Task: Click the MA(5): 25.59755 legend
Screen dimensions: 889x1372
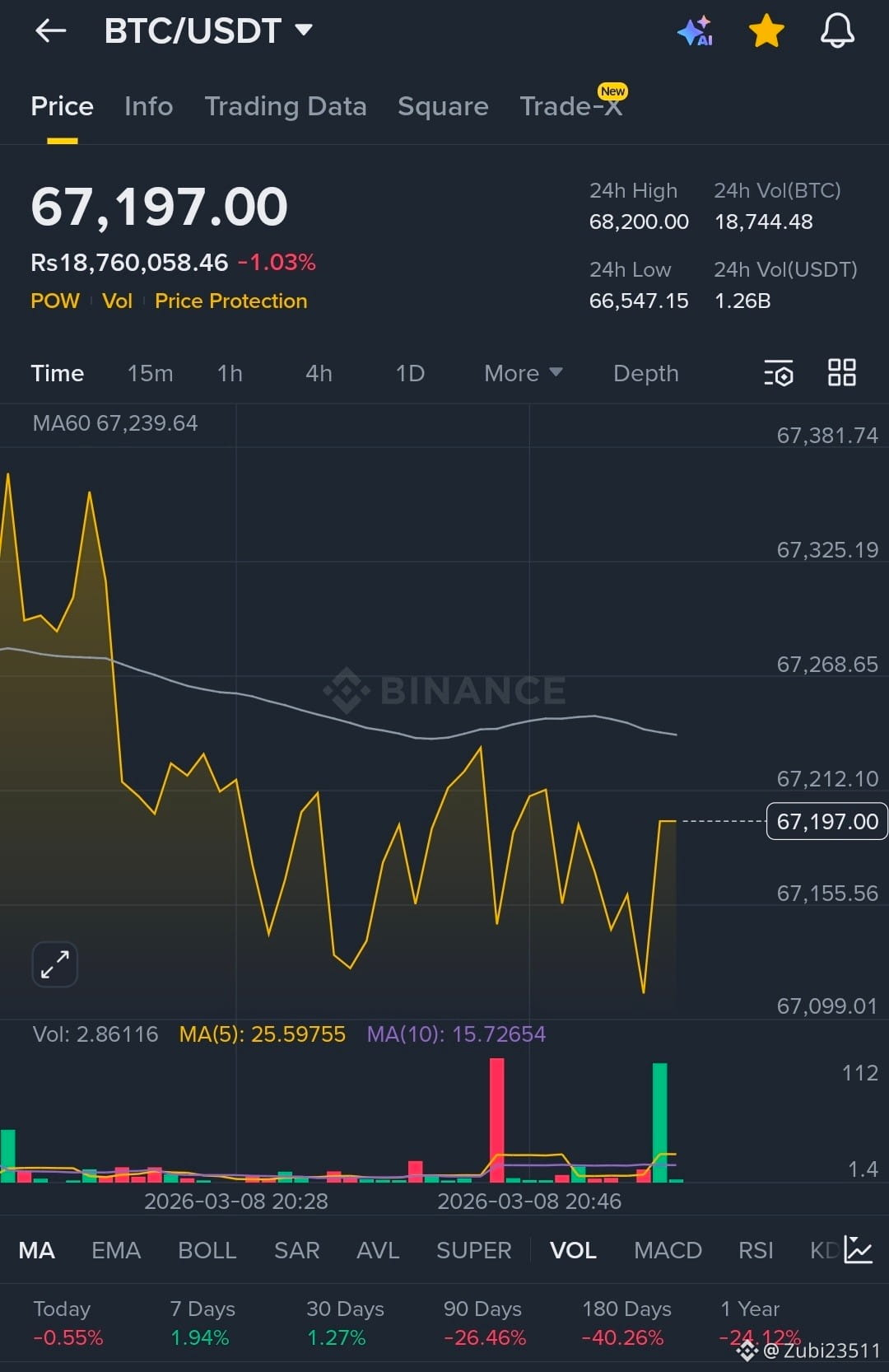Action: click(263, 1034)
